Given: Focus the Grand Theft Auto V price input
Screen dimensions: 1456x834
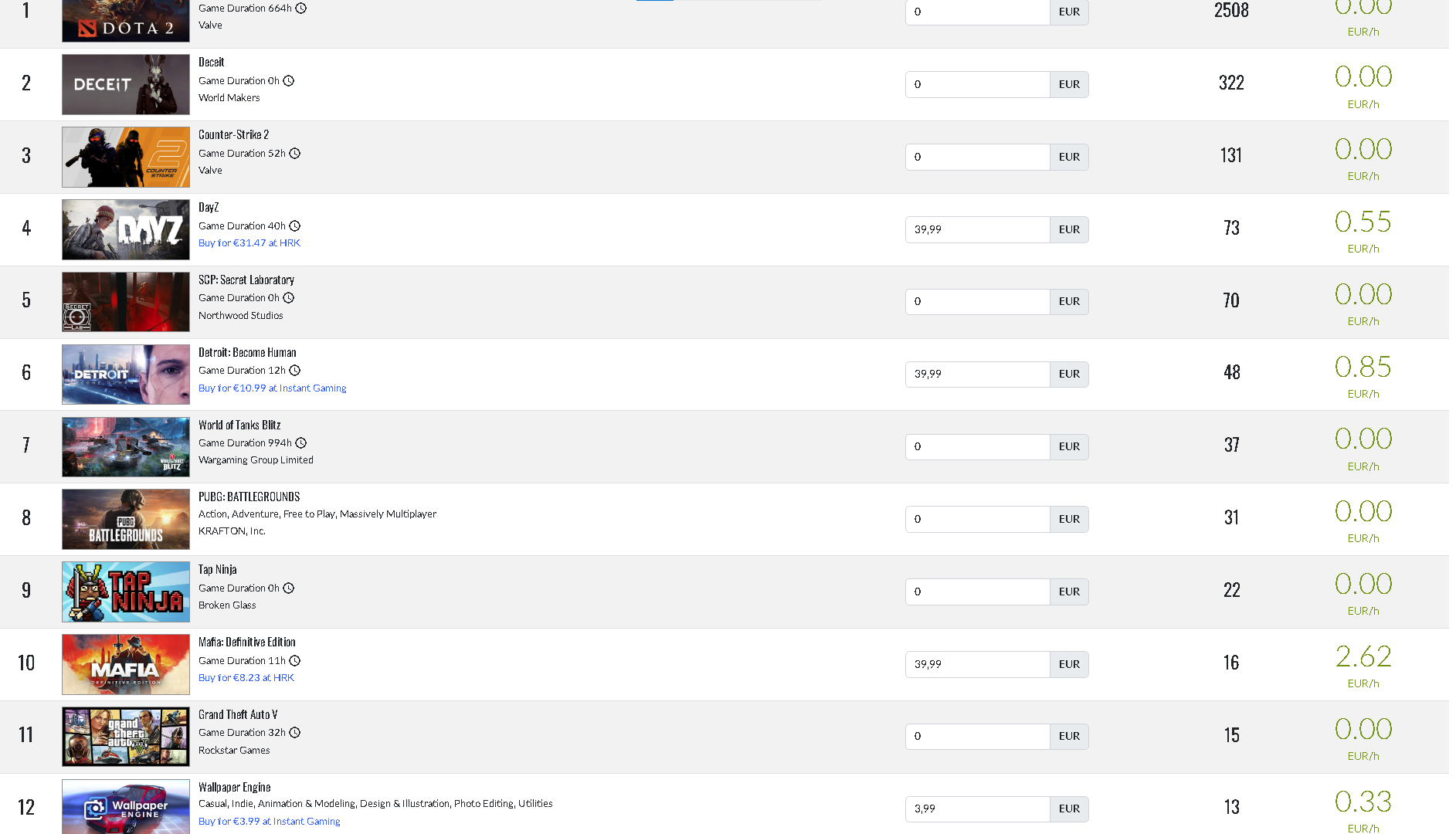Looking at the screenshot, I should point(978,737).
